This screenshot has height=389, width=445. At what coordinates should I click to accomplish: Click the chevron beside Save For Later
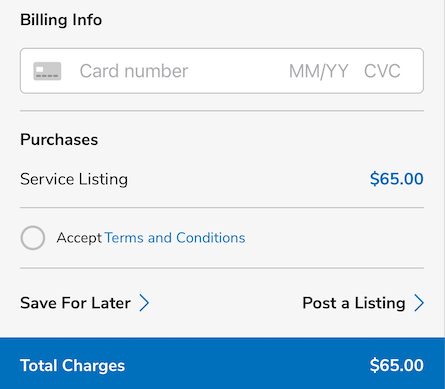(x=144, y=303)
